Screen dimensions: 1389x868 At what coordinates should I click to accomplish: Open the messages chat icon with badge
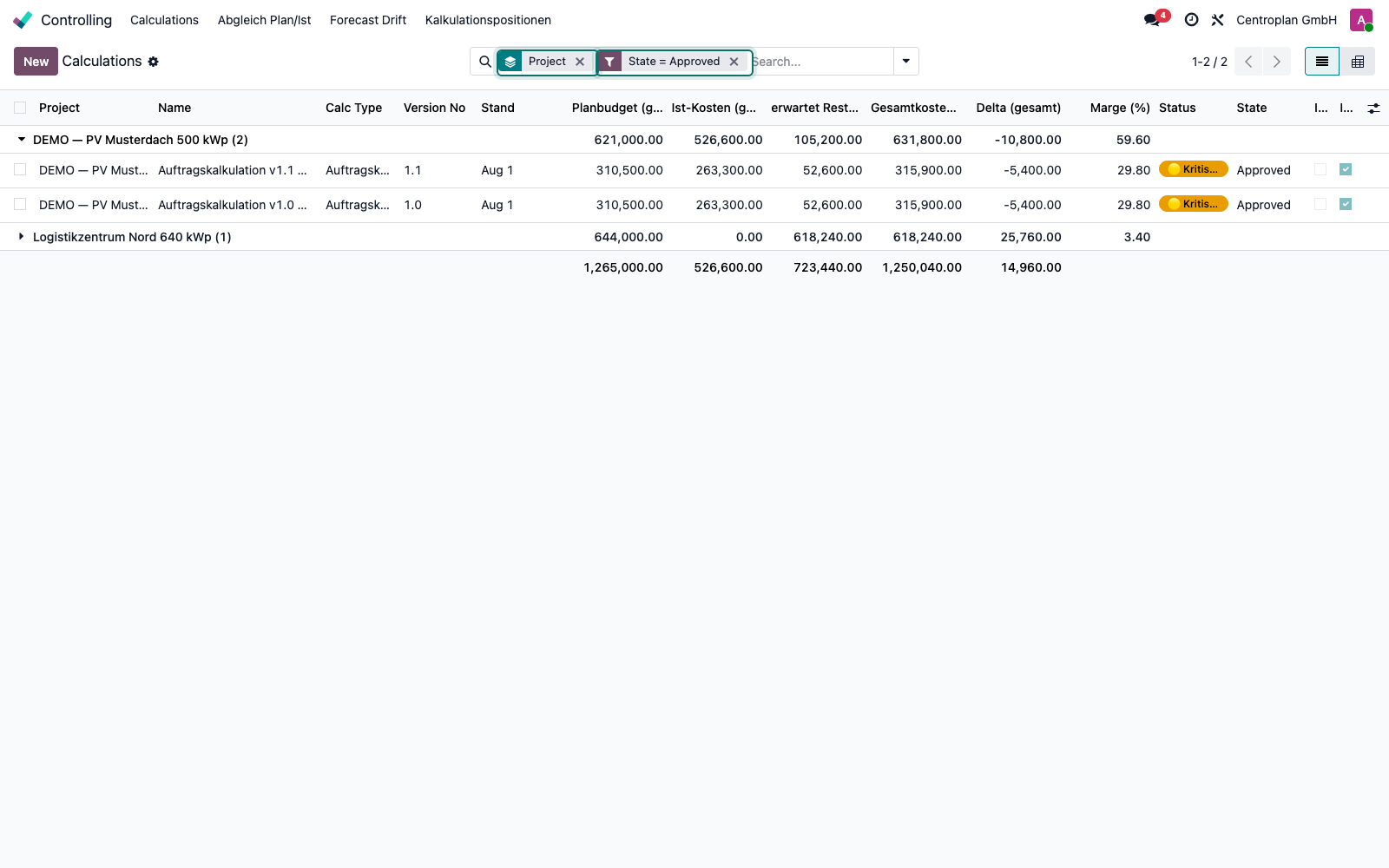[x=1153, y=20]
